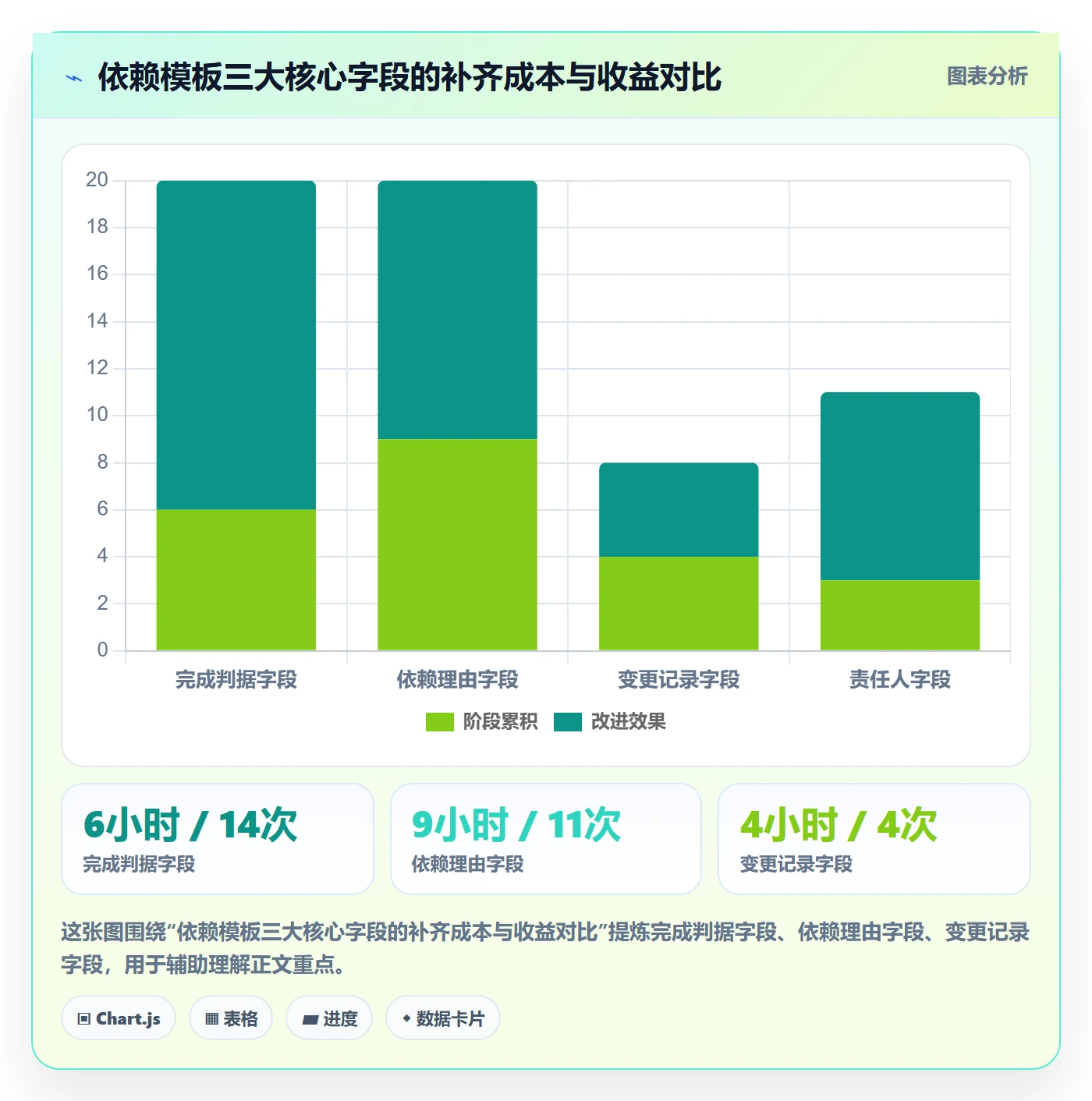This screenshot has height=1101, width=1092.
Task: Click the y-axis value 20
Action: pyautogui.click(x=97, y=180)
